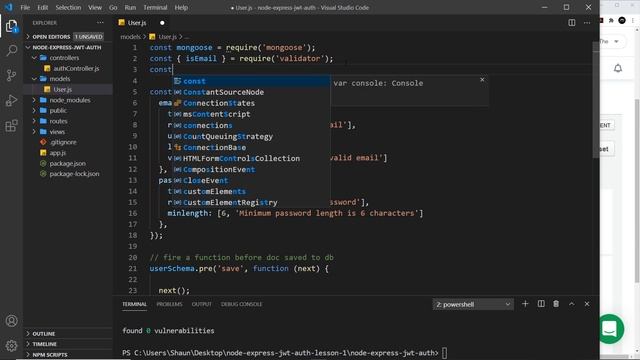Open the Edit menu

42,7
